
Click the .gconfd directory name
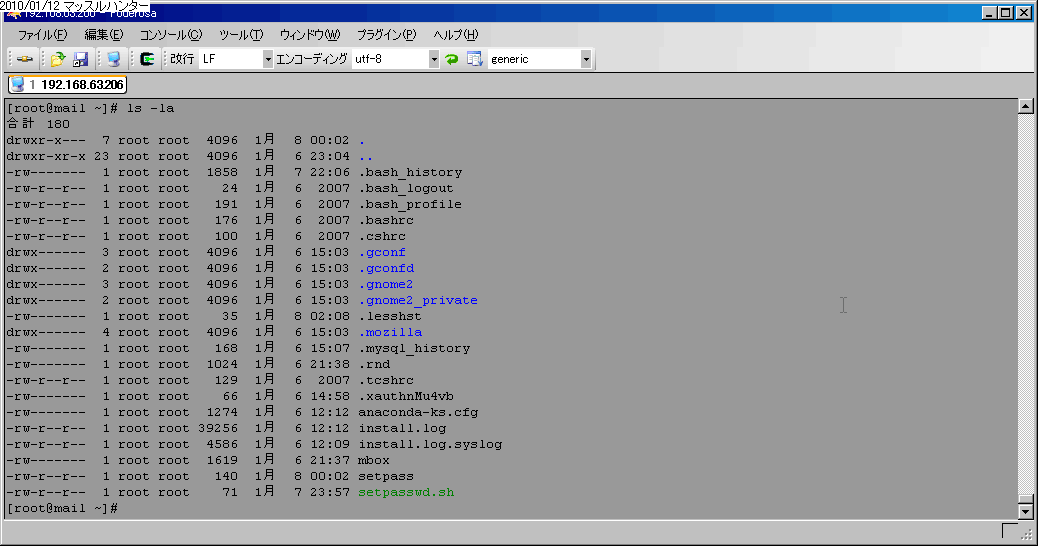point(386,268)
